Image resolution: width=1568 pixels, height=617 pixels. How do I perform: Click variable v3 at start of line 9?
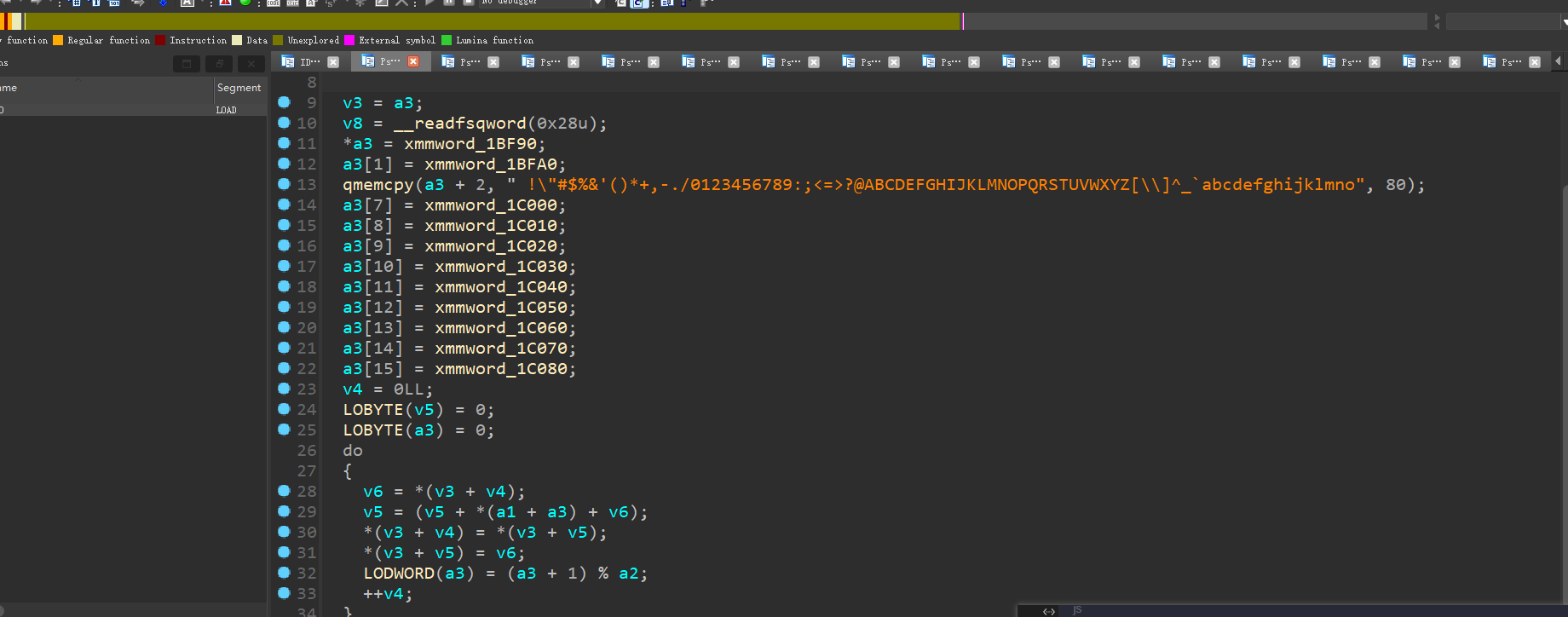click(353, 103)
